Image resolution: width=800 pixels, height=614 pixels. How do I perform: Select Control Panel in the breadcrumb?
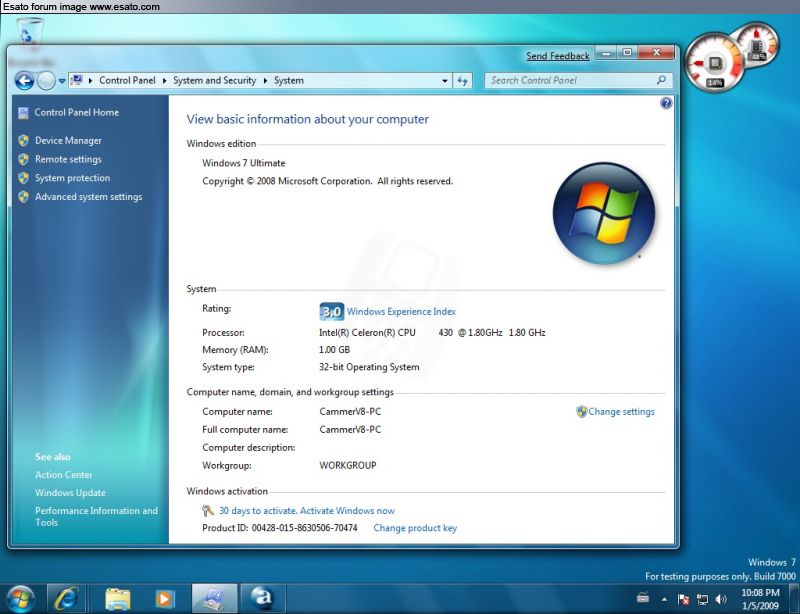(127, 80)
